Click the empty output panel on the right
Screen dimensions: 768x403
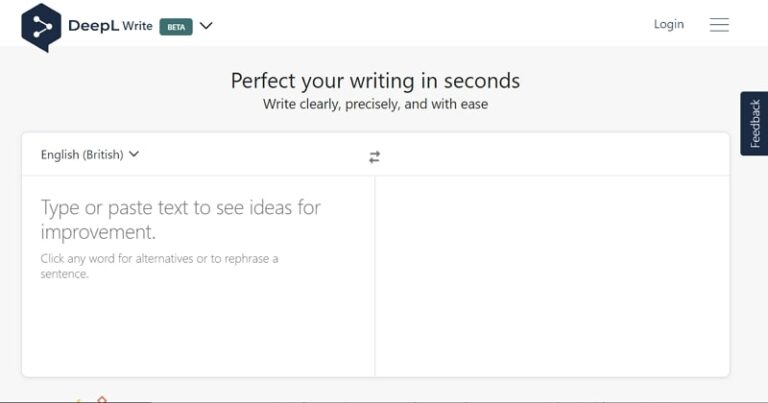tap(552, 275)
